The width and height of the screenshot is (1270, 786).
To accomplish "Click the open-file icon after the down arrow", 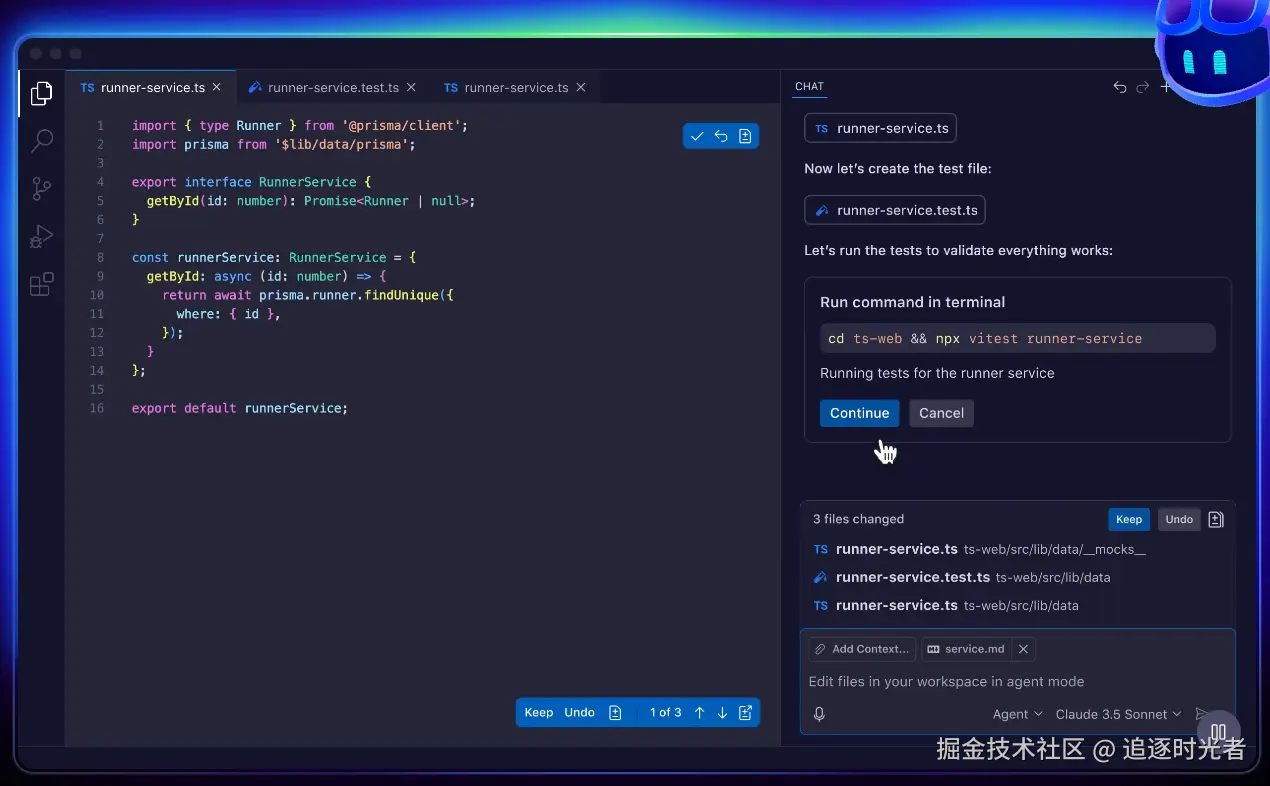I will pyautogui.click(x=745, y=713).
